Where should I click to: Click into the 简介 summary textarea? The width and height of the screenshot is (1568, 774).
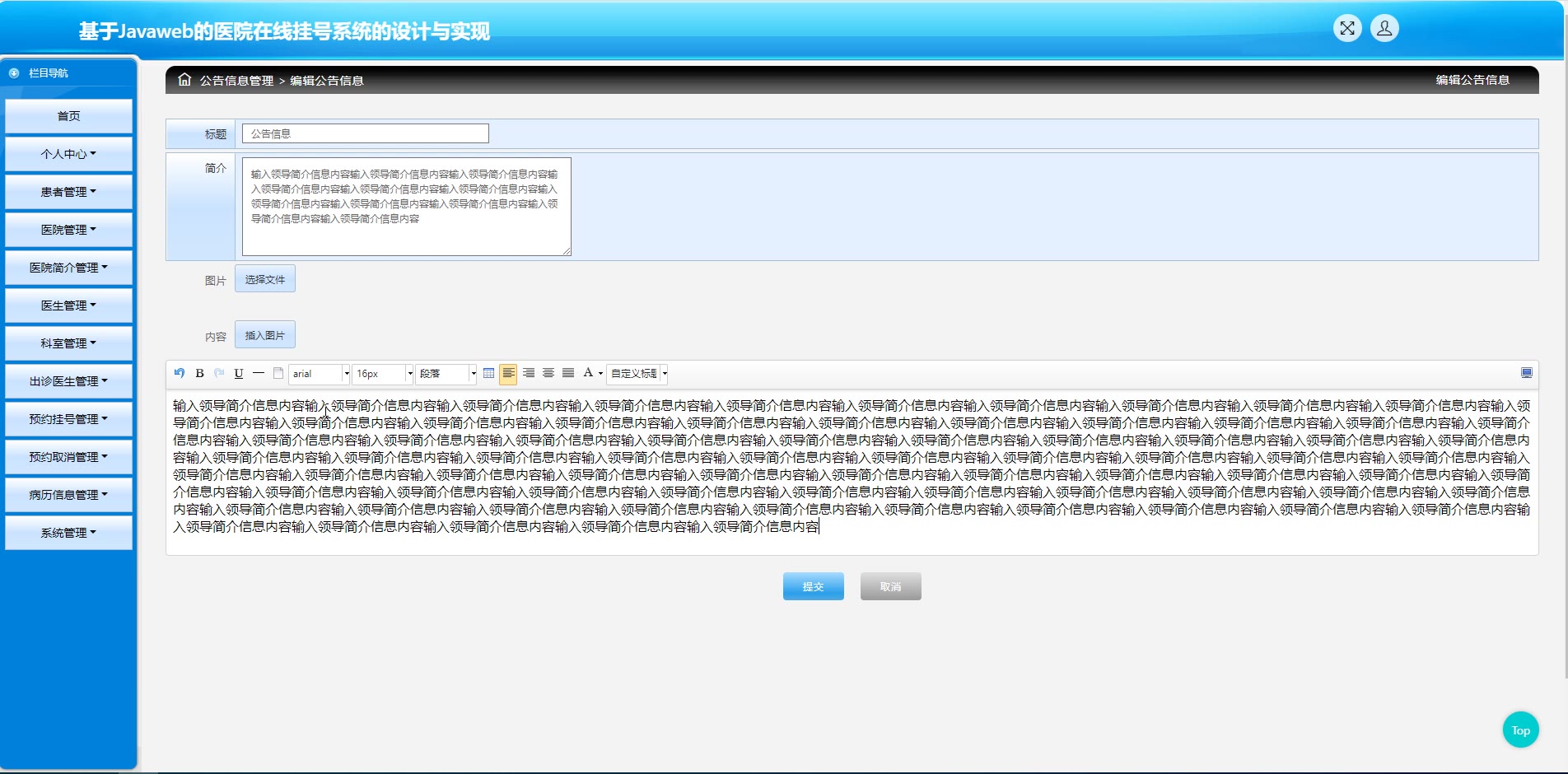point(407,207)
